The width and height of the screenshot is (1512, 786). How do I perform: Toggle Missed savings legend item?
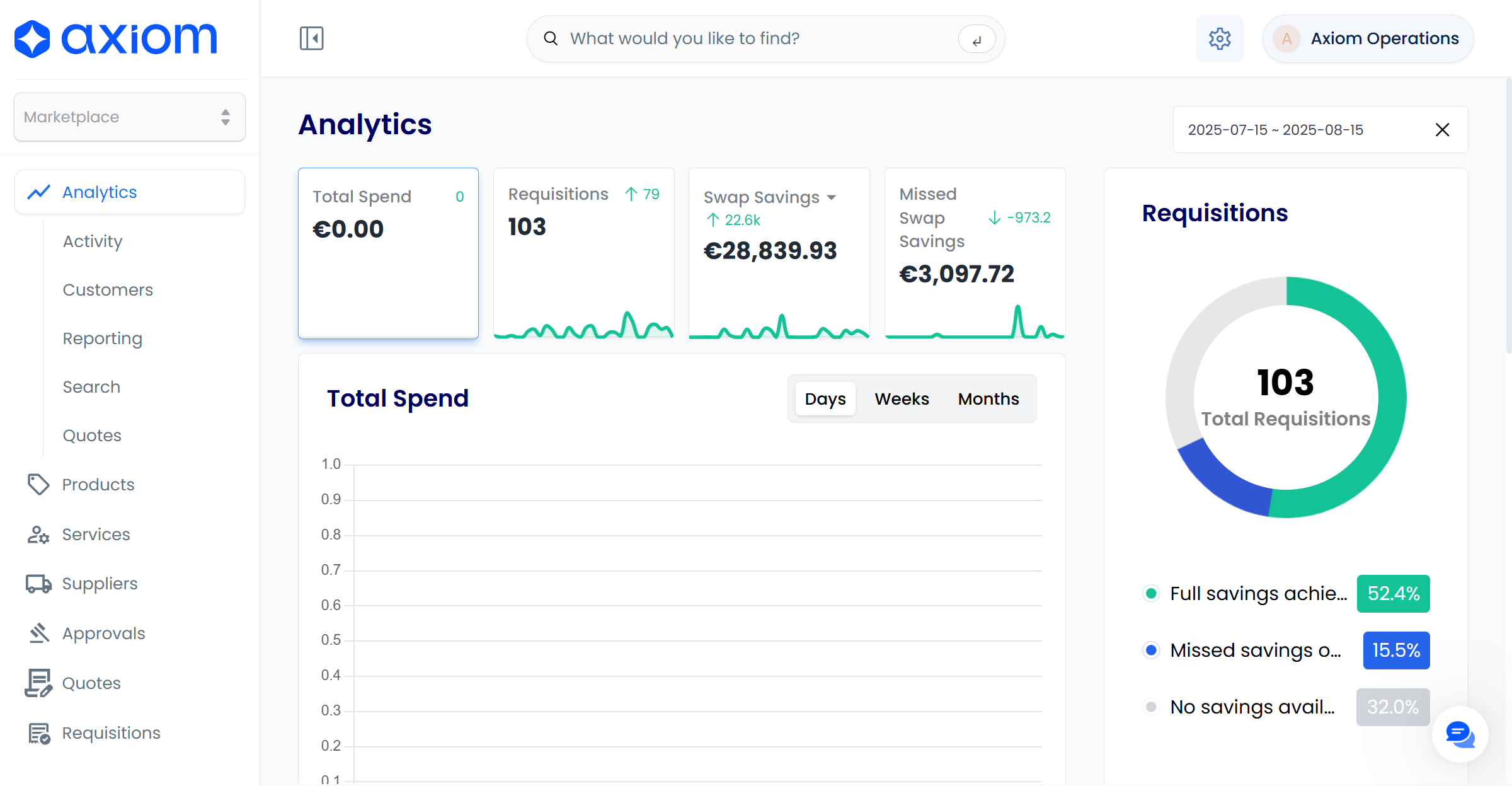[1255, 650]
